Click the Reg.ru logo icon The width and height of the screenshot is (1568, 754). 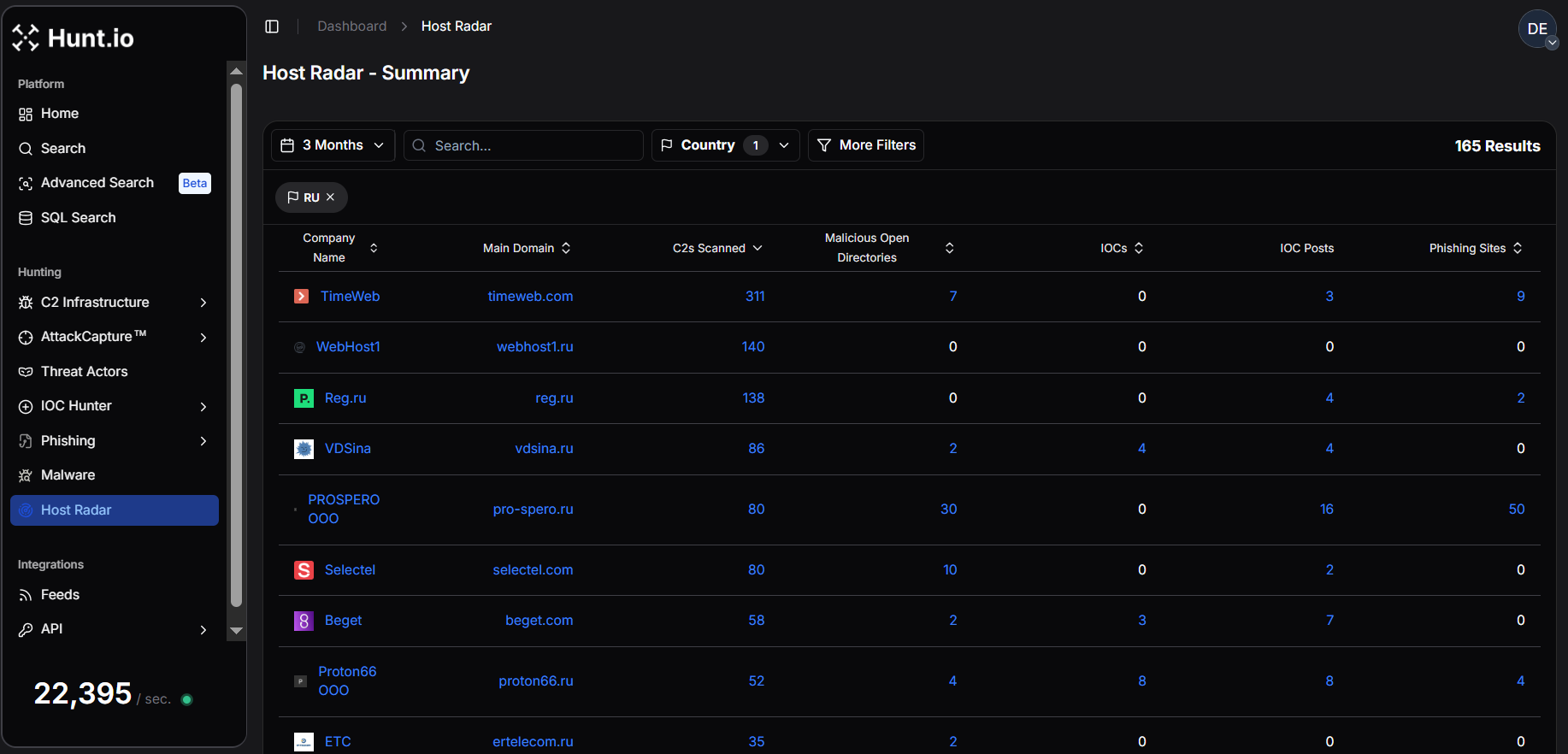point(304,398)
